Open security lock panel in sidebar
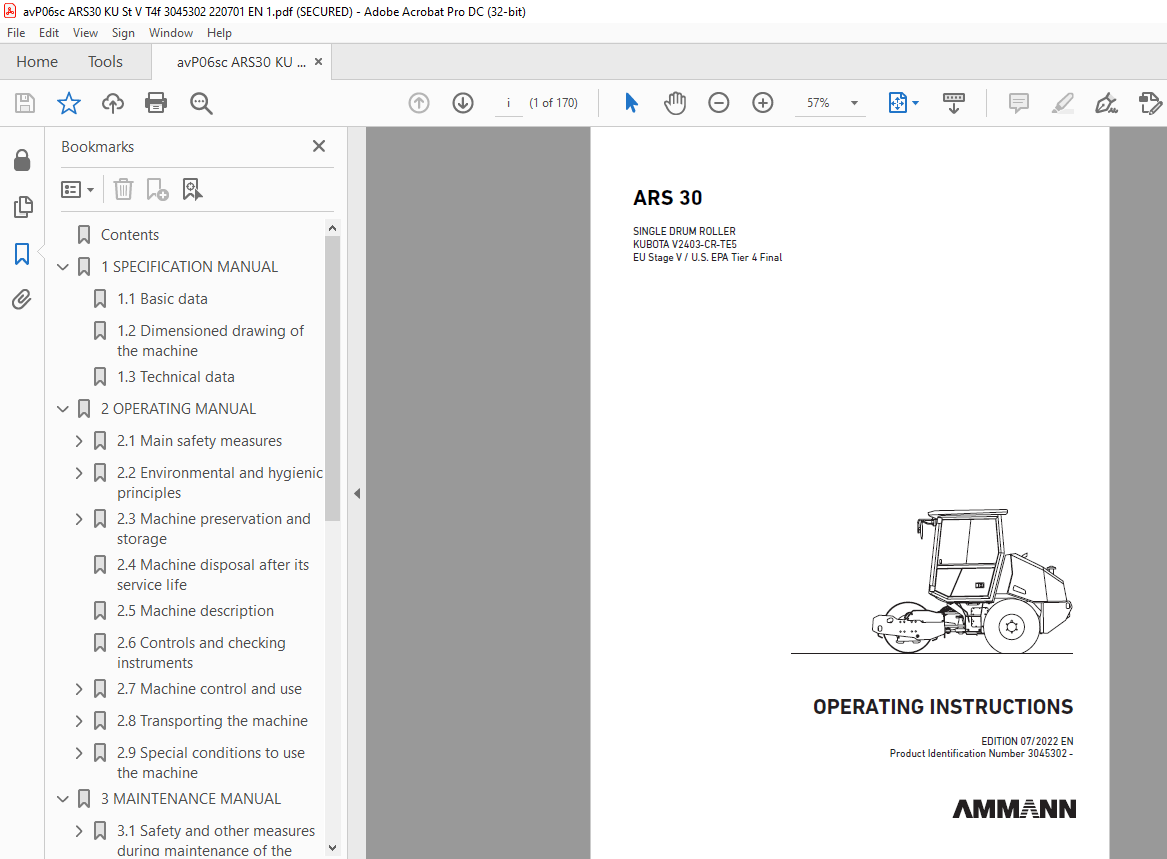Image resolution: width=1167 pixels, height=859 pixels. [x=22, y=160]
